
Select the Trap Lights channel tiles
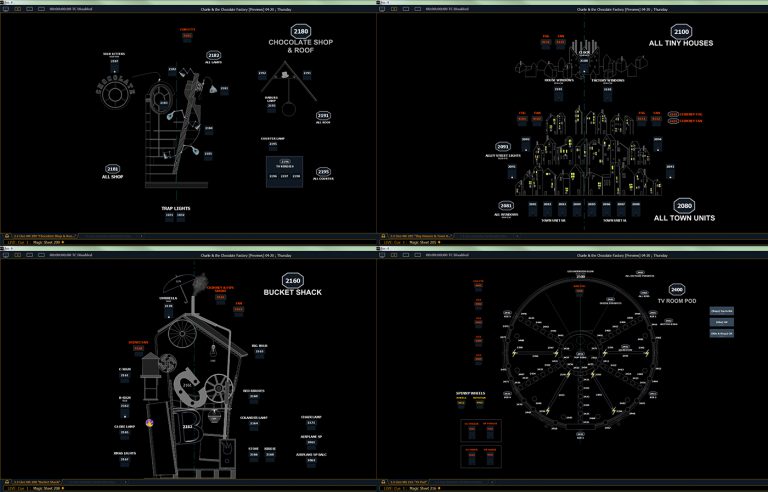click(175, 215)
